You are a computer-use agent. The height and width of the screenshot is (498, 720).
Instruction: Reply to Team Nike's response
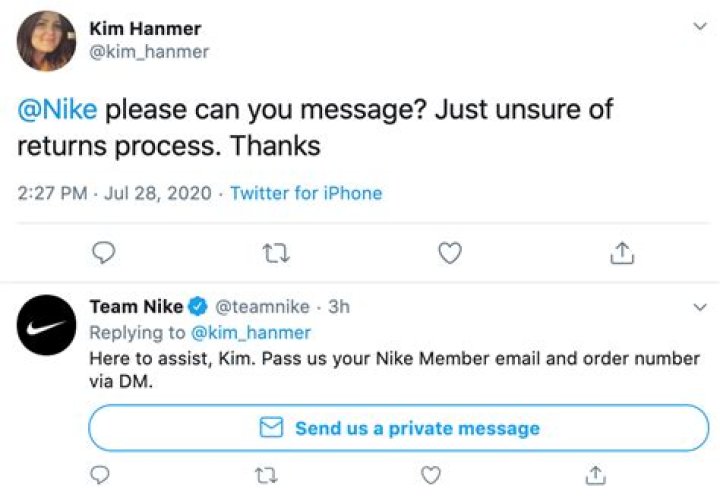(100, 472)
